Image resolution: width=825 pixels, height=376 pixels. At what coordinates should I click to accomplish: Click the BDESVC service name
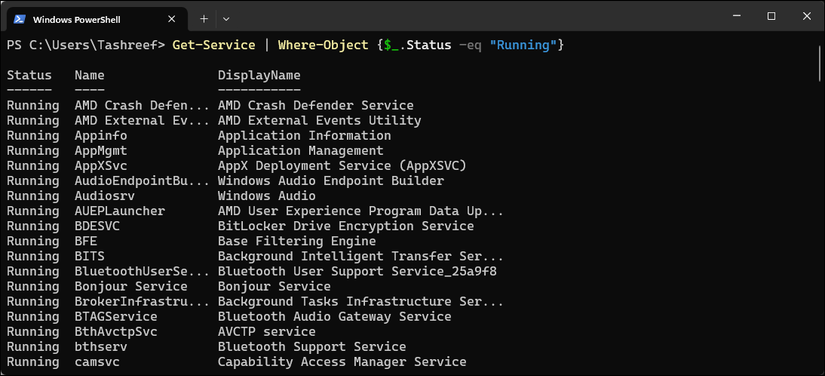coord(97,226)
